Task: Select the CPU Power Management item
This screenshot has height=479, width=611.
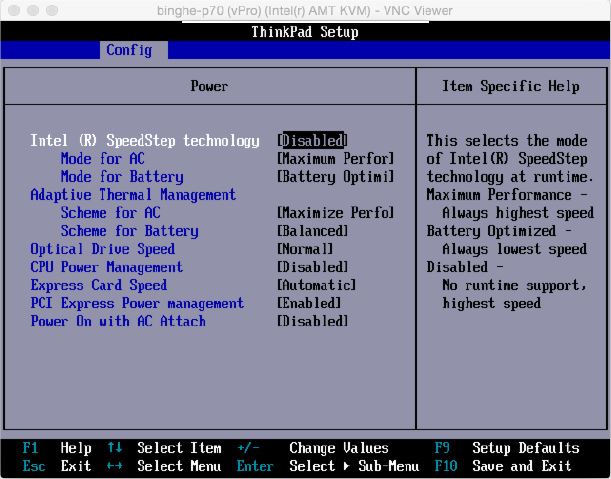Action: pos(106,267)
